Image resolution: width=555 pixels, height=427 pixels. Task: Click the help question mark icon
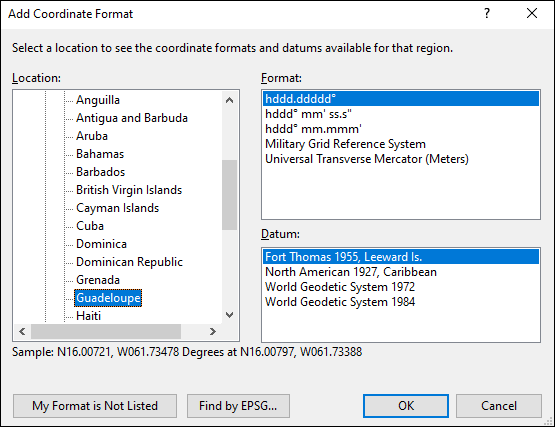[487, 14]
